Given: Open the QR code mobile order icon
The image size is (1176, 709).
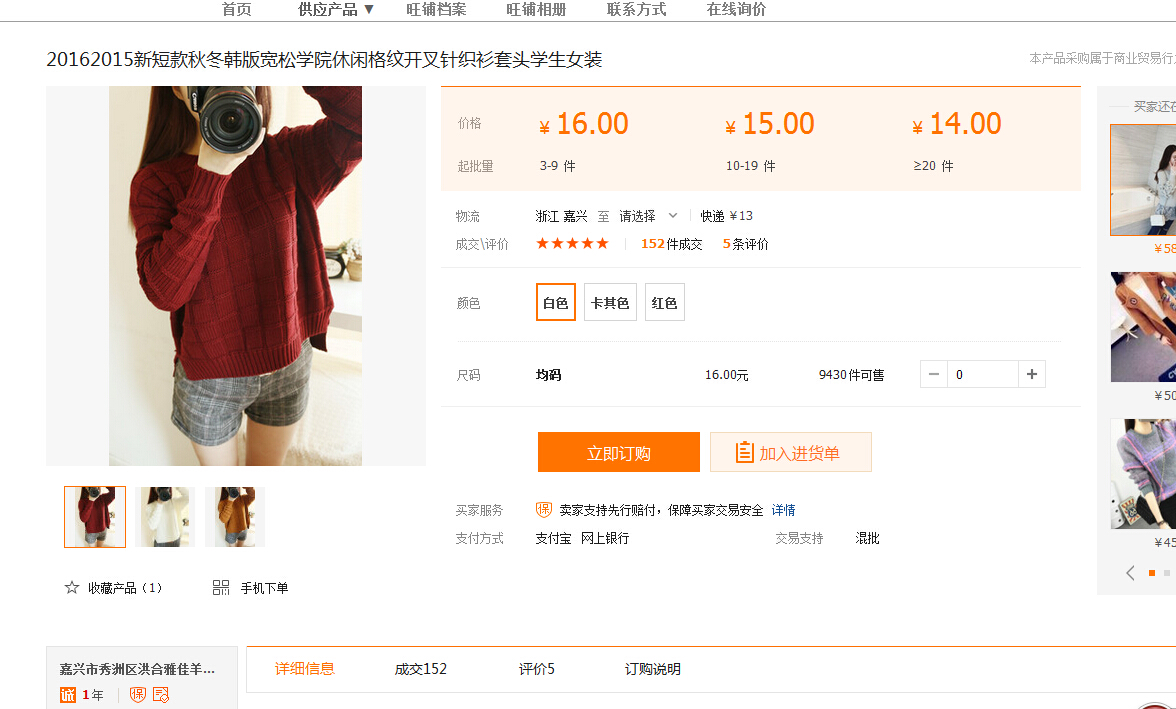Looking at the screenshot, I should coord(220,587).
